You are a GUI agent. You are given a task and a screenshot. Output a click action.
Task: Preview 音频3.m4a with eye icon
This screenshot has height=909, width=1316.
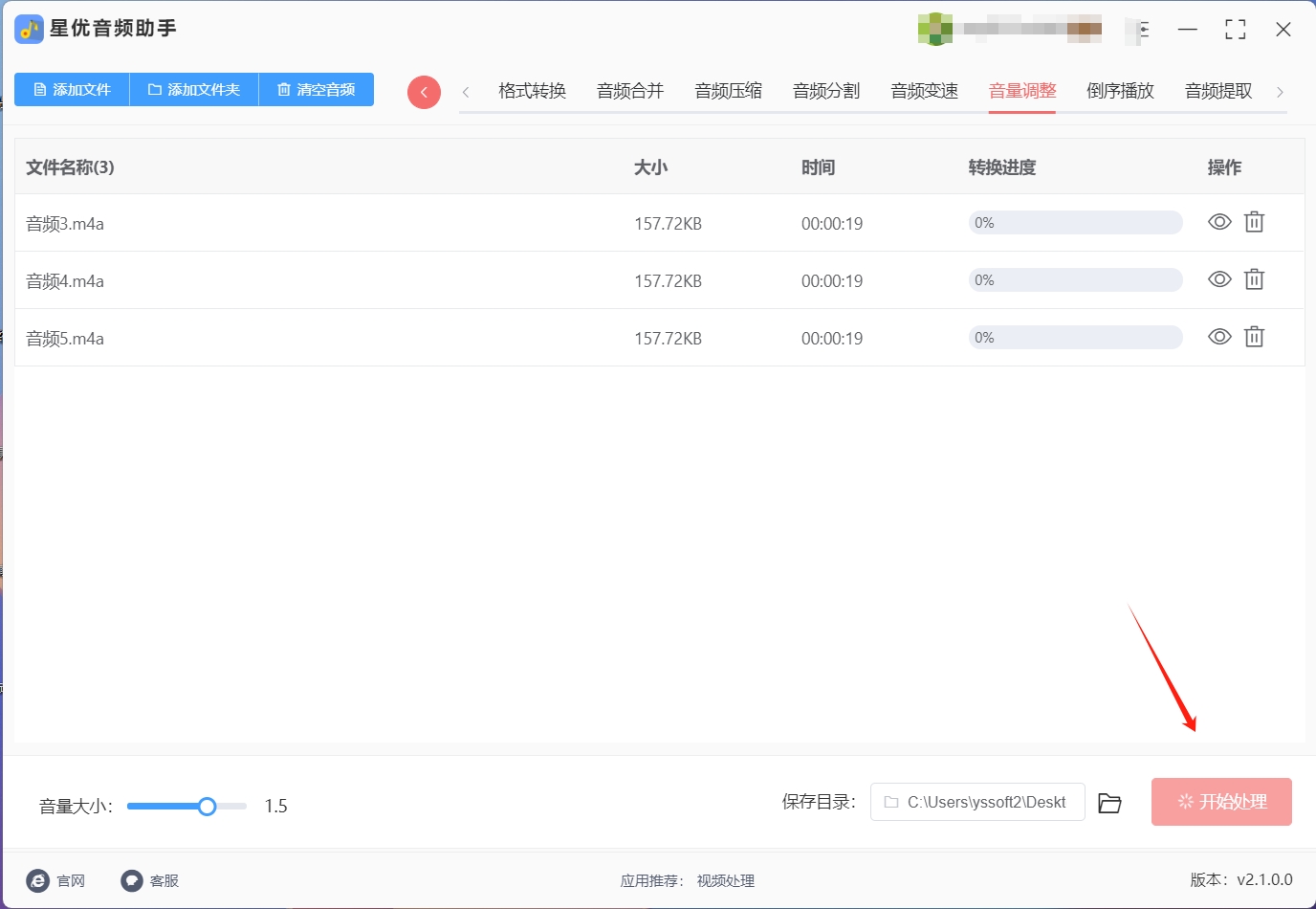1219,222
